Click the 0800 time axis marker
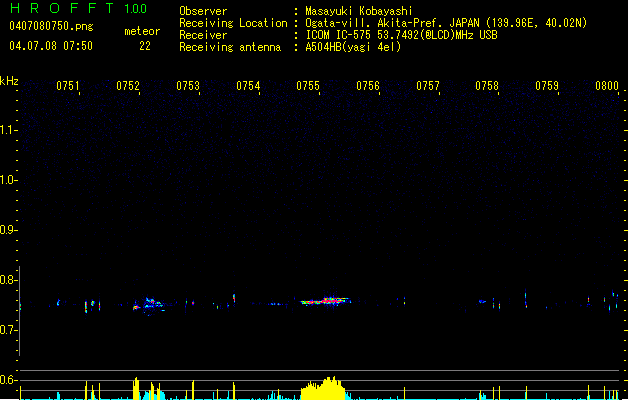Viewport: 629px width, 400px height. (x=607, y=86)
